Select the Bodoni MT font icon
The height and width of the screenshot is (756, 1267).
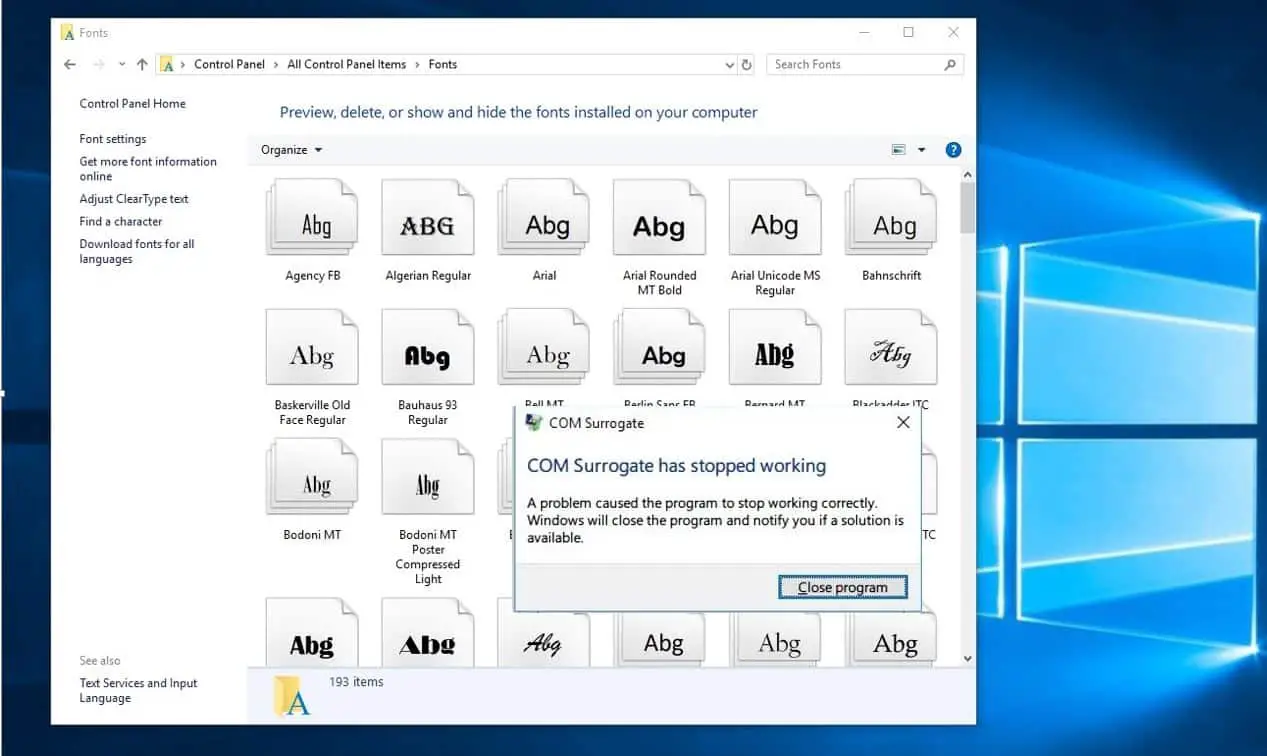point(312,477)
